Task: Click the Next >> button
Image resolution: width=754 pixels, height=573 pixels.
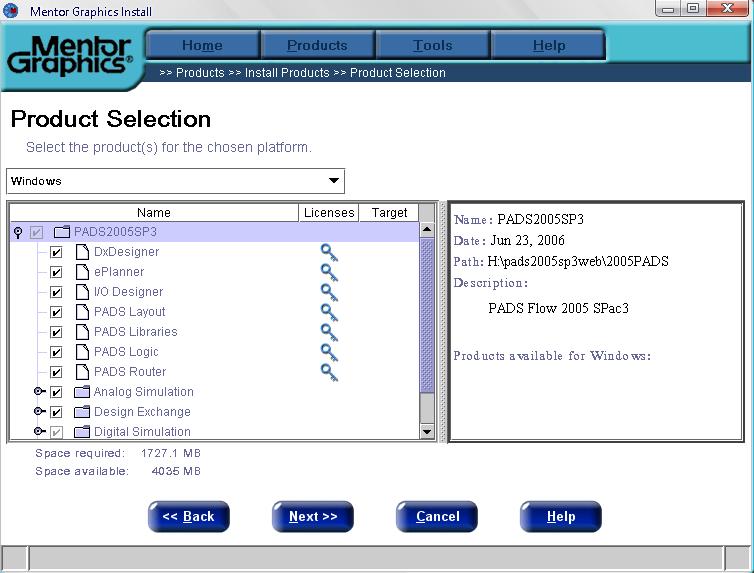Action: click(313, 517)
